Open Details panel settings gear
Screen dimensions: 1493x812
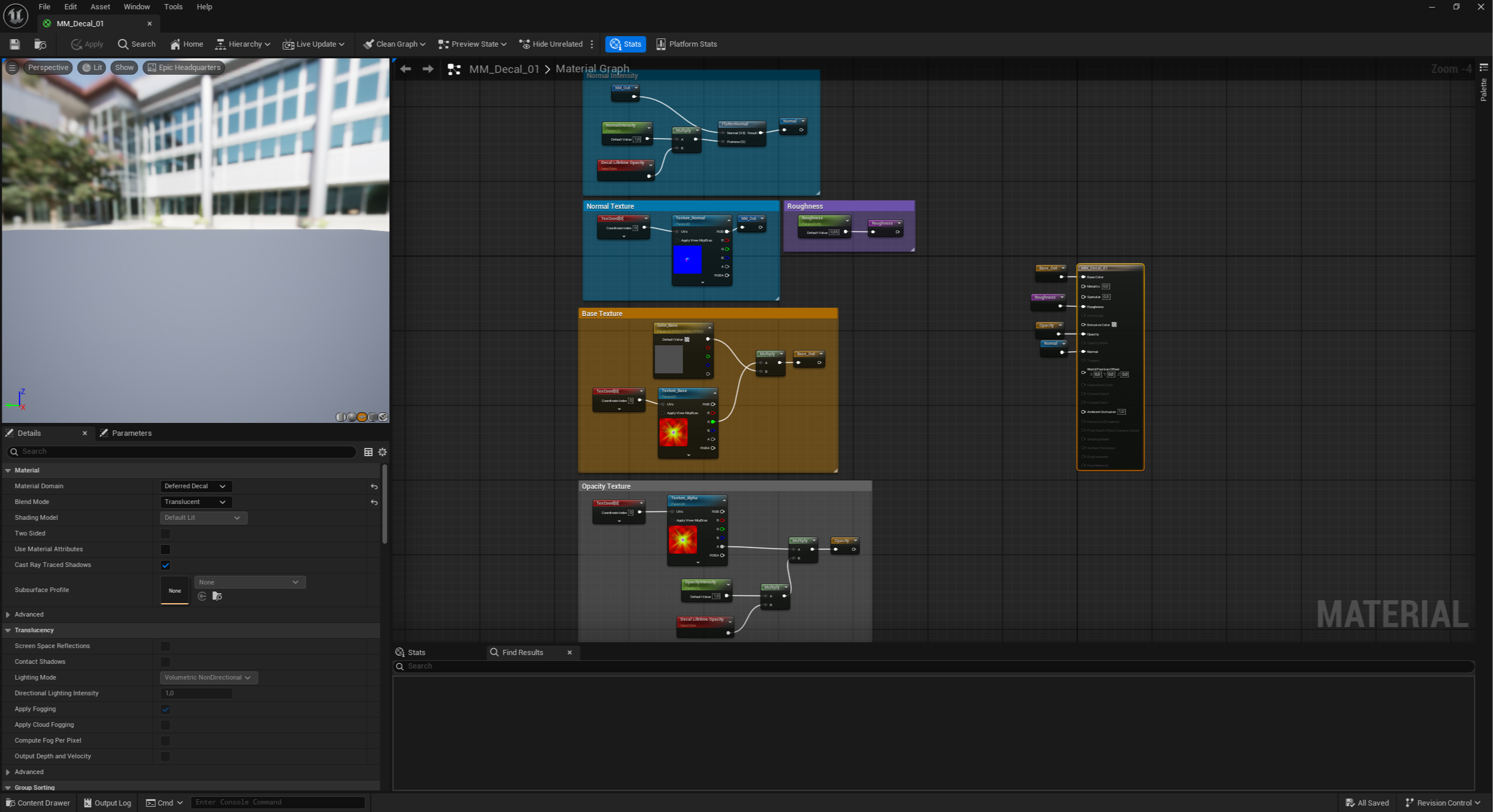[x=383, y=452]
